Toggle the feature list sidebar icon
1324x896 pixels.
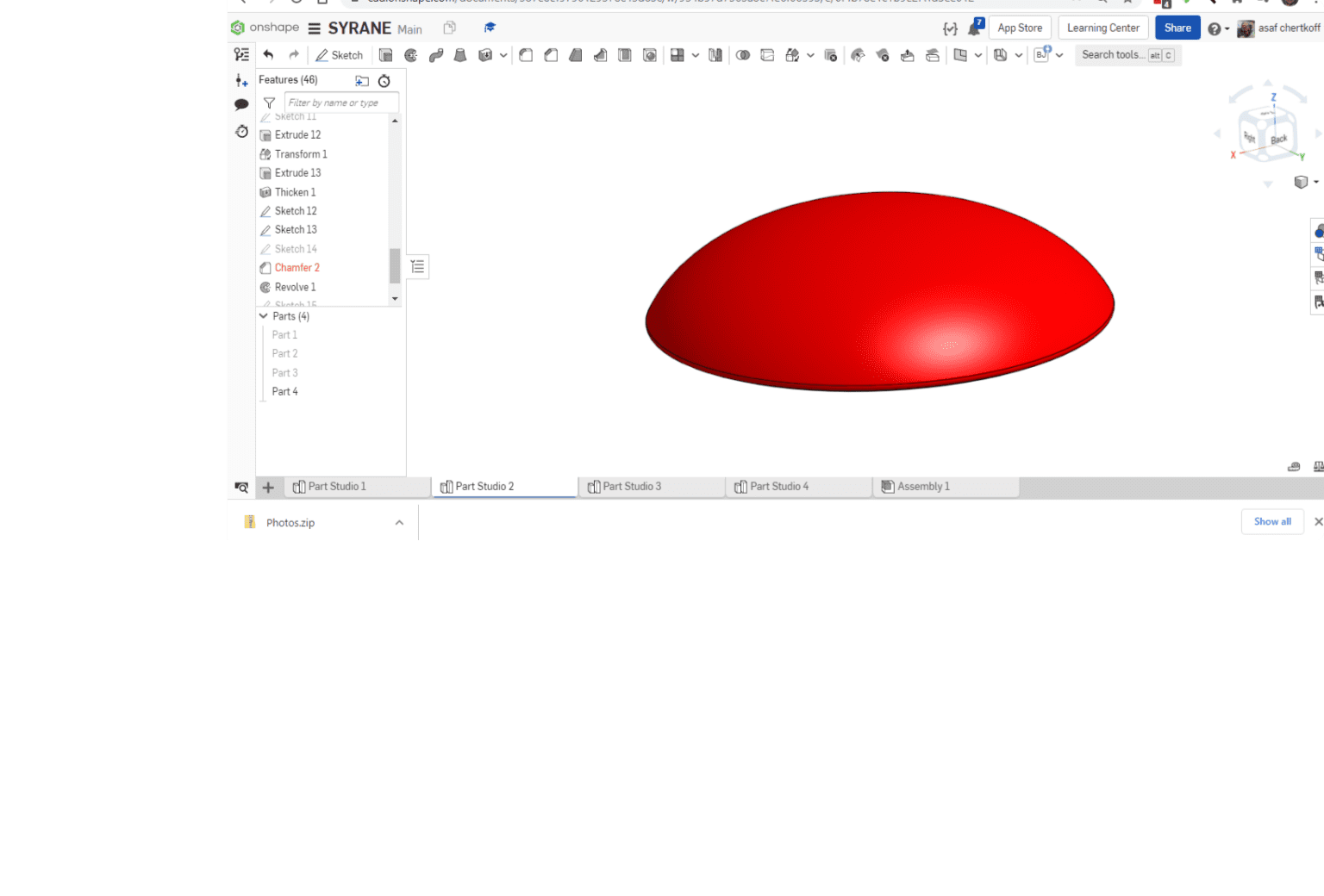(241, 54)
